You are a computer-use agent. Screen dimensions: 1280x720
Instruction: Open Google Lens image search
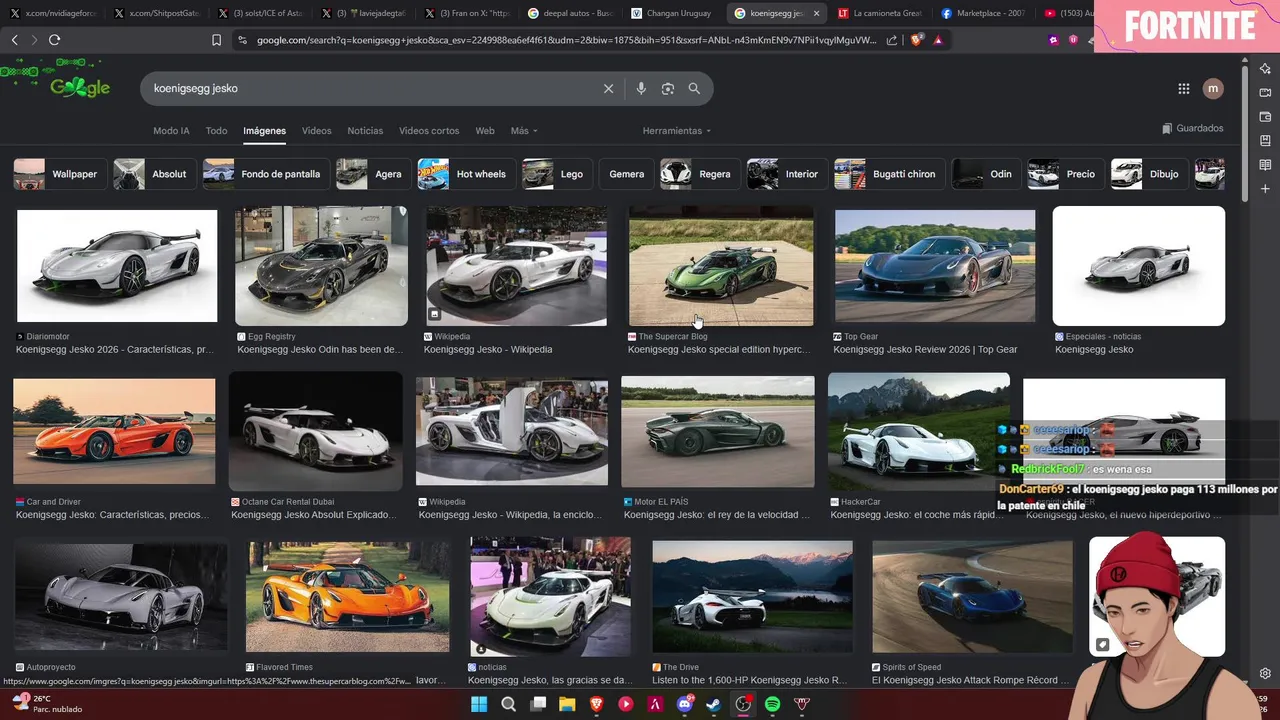(x=668, y=89)
